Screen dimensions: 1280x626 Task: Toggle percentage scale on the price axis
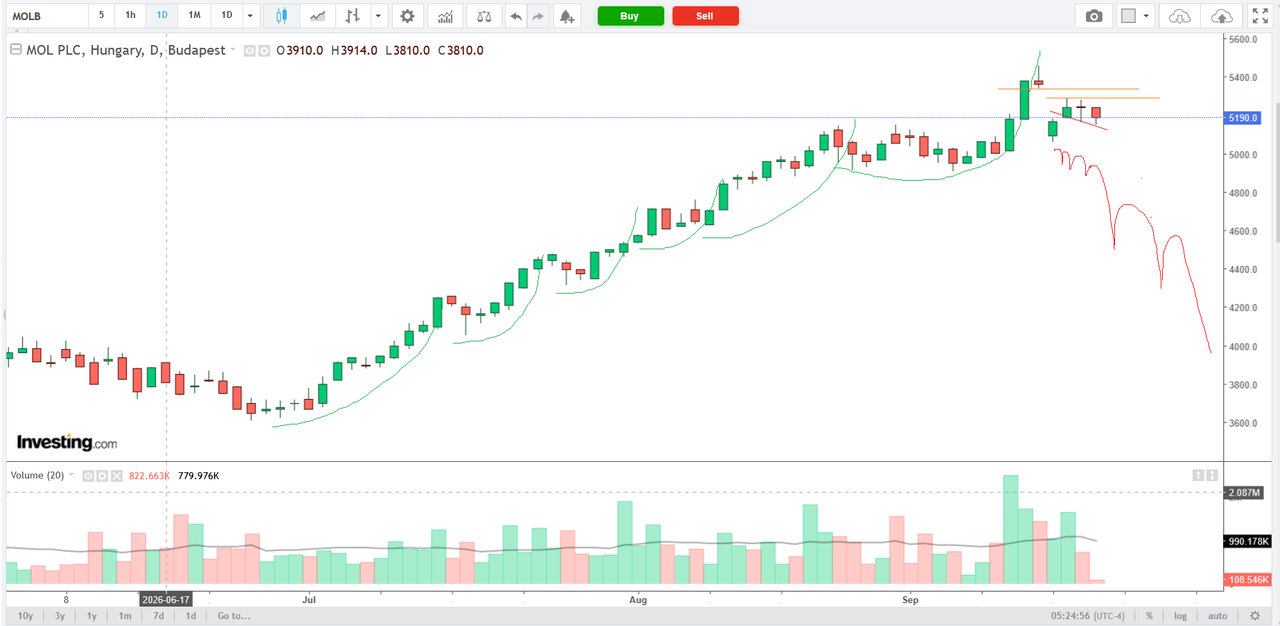[x=1149, y=616]
